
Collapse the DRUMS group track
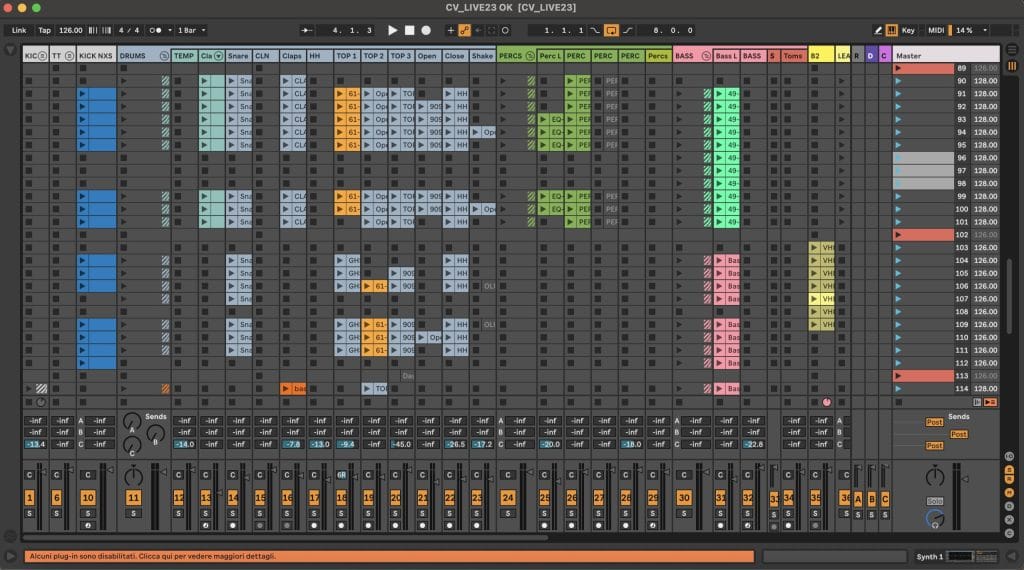click(x=164, y=56)
